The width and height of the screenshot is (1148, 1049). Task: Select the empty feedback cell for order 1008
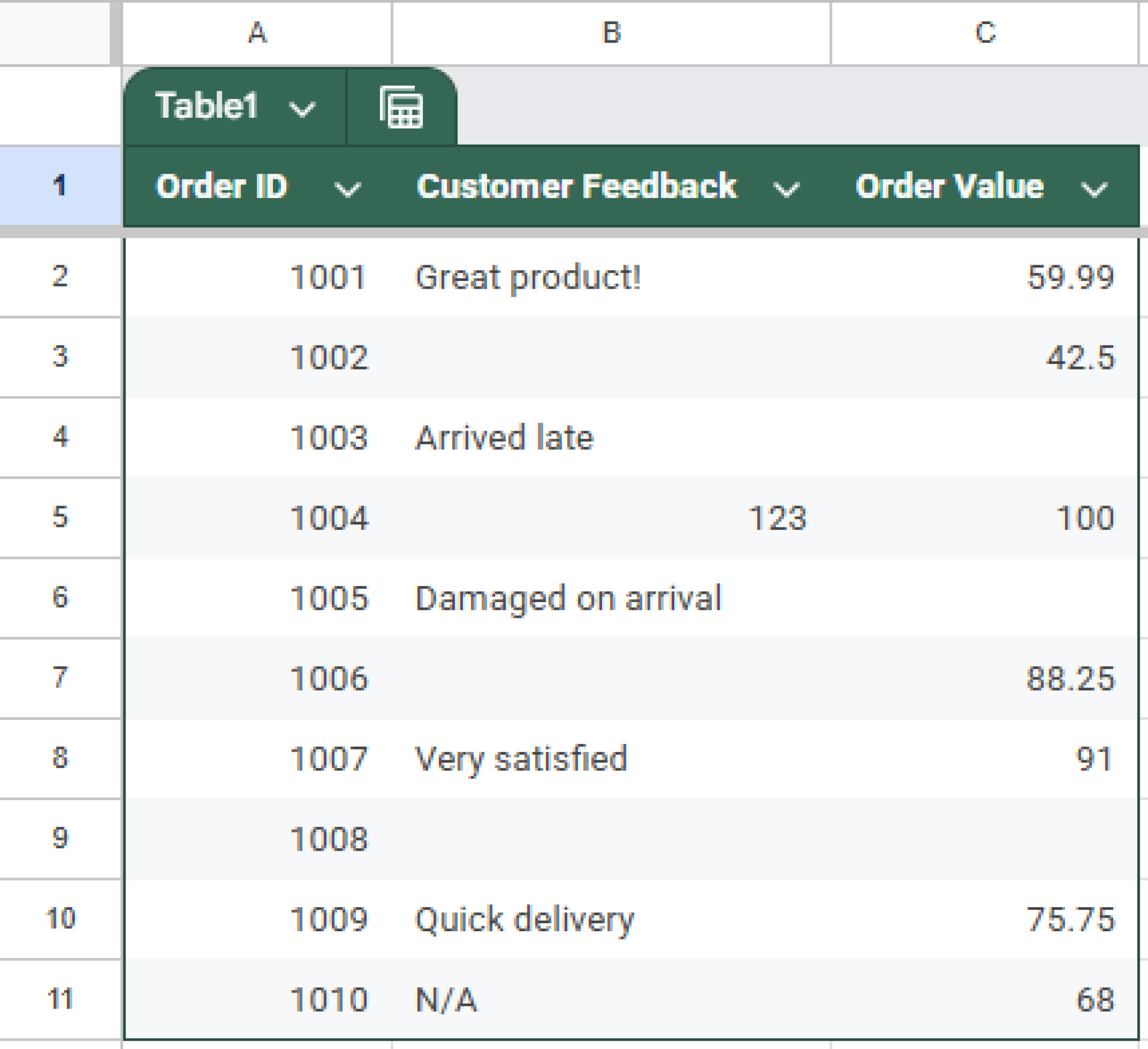pos(570,837)
